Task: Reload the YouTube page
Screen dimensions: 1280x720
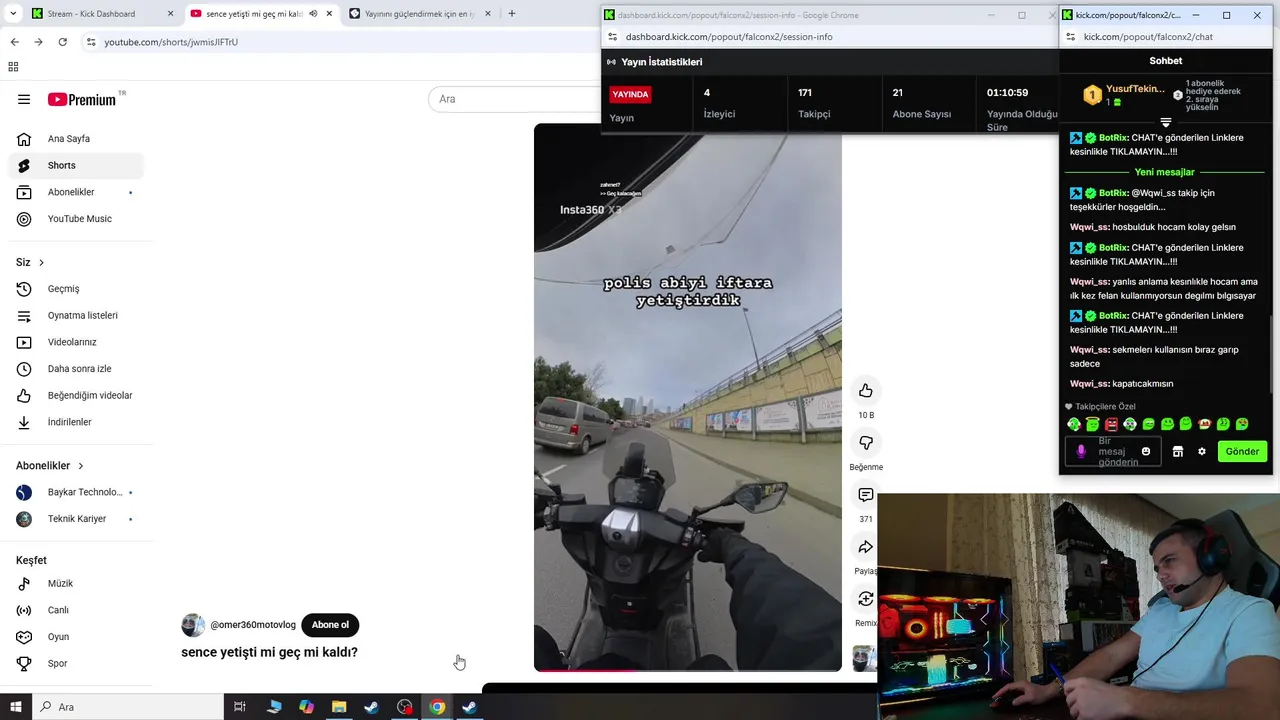Action: [x=63, y=42]
